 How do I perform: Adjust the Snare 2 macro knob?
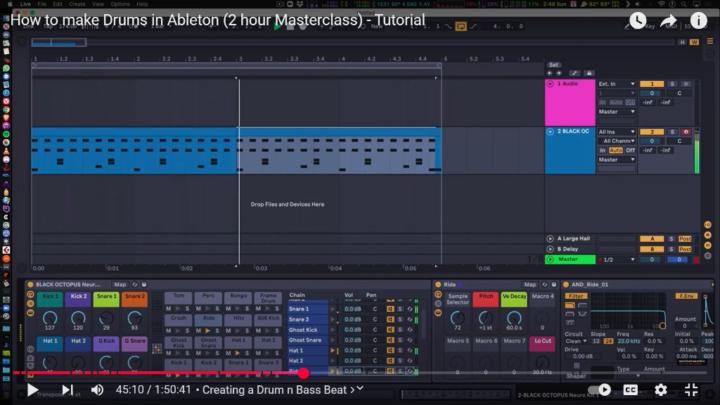click(x=135, y=317)
